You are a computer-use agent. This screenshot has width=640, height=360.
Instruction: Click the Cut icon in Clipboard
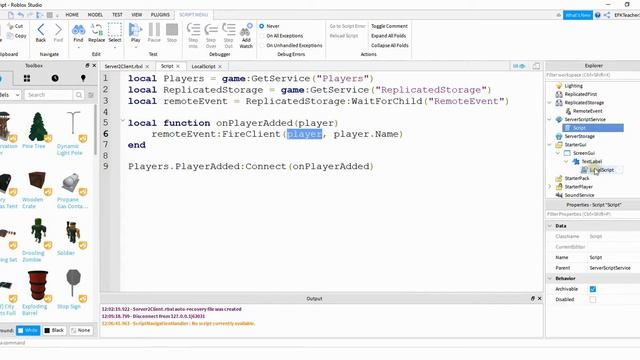point(10,26)
